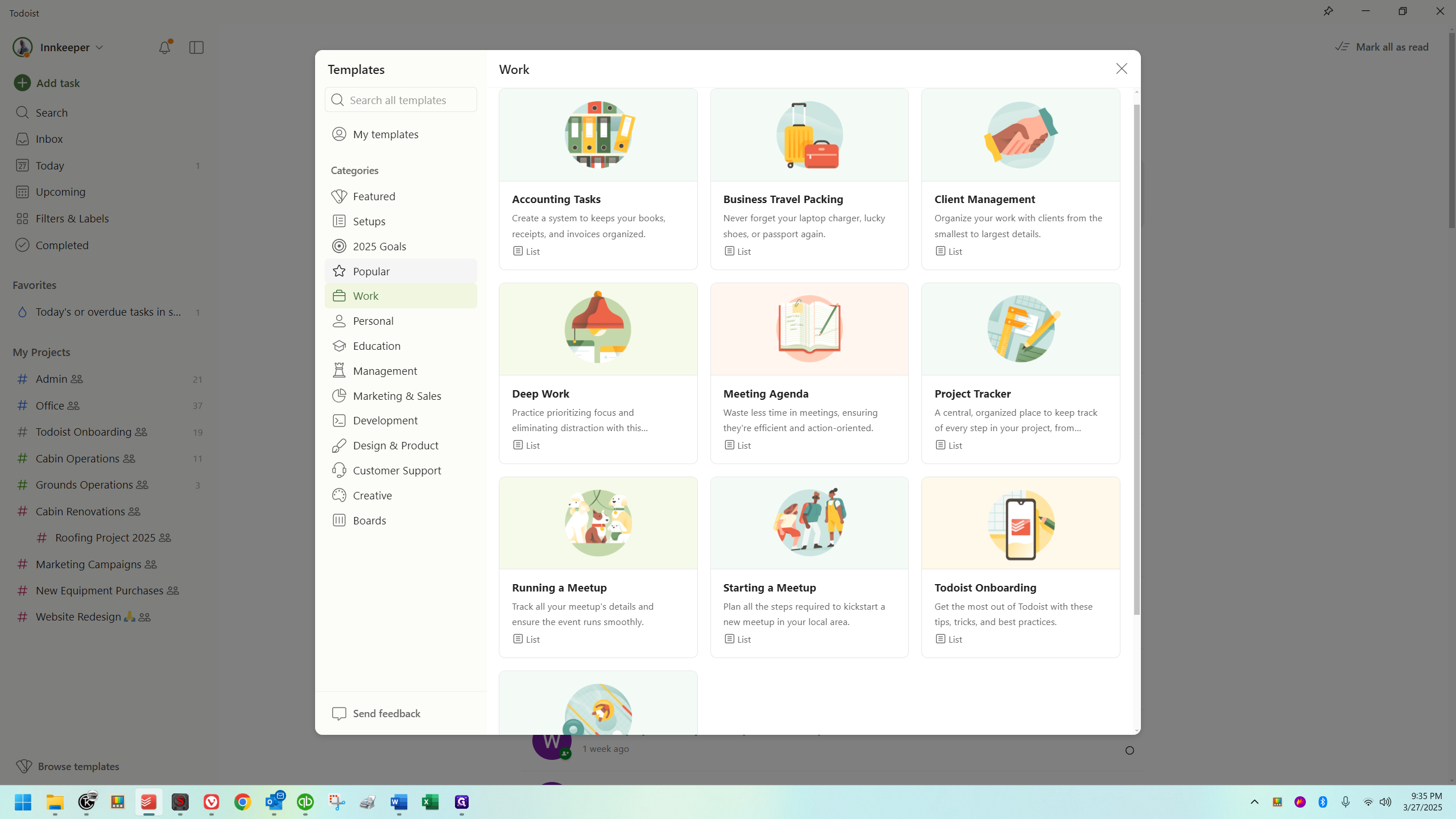
Task: Toggle the sidebar panel icon
Action: [x=196, y=47]
